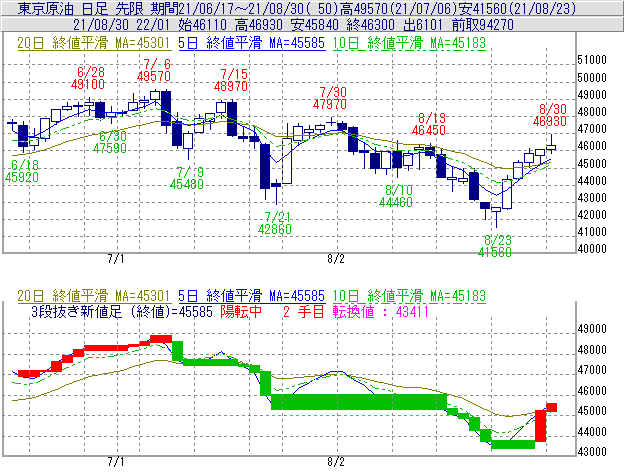624x475 pixels.
Task: Click the red '2 手目' count text
Action: [x=304, y=311]
